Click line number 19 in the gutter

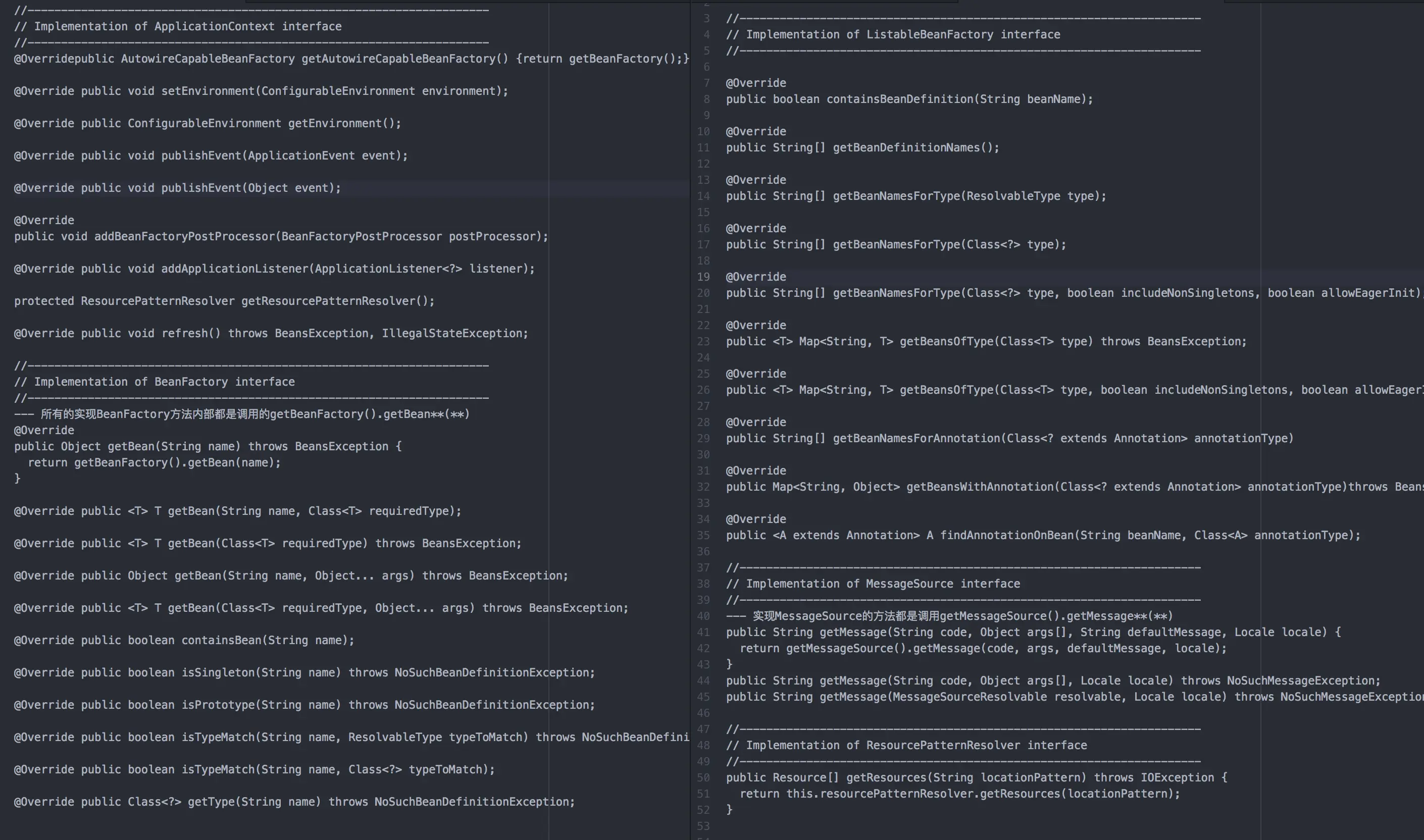click(x=703, y=276)
